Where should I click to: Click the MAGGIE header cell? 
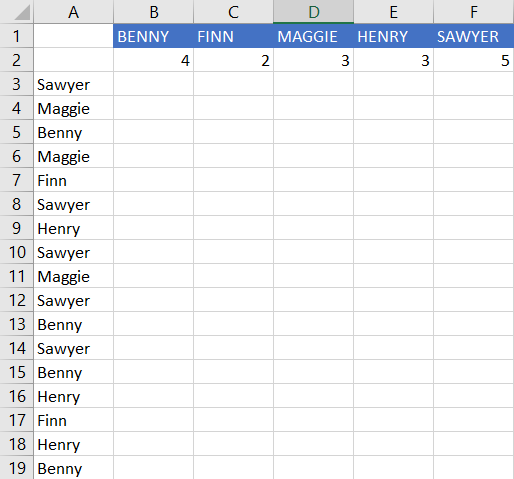[313, 36]
